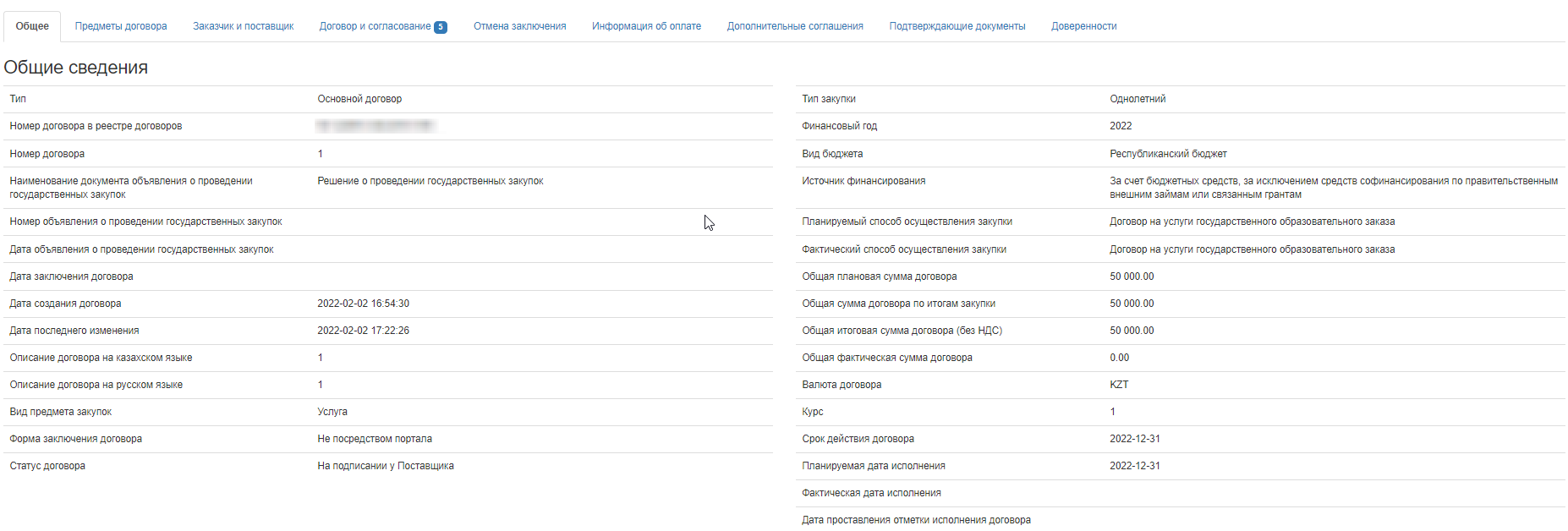Select the Подтверждающие документы tab
The width and height of the screenshot is (1568, 531).
coord(957,26)
